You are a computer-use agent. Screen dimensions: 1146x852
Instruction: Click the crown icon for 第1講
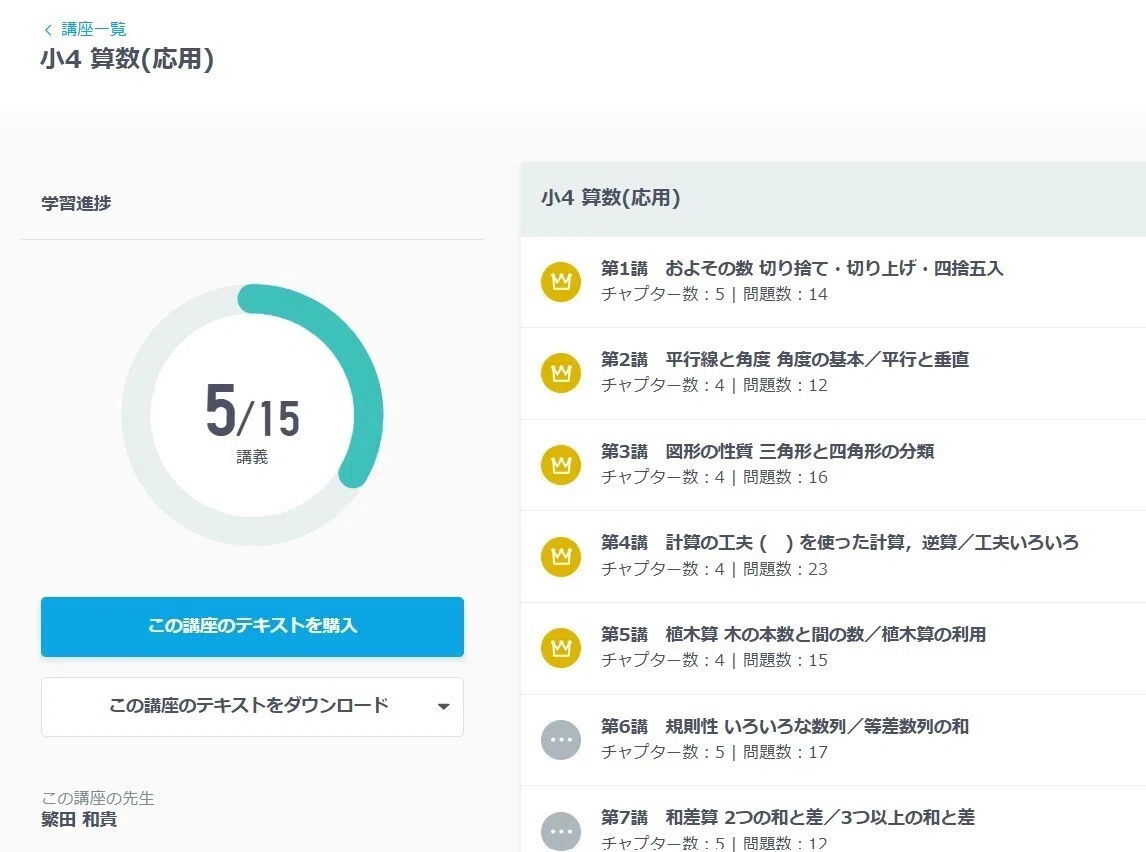561,281
